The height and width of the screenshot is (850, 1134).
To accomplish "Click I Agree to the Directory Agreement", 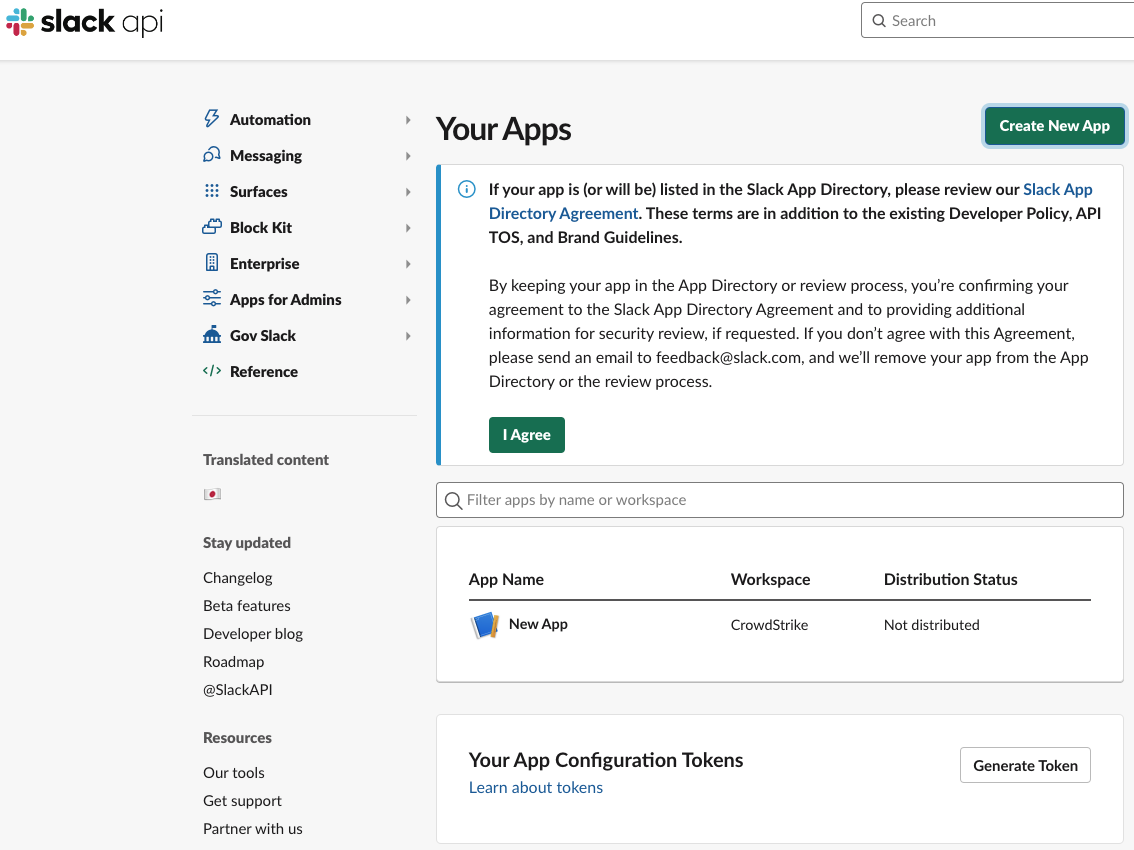I will point(526,434).
